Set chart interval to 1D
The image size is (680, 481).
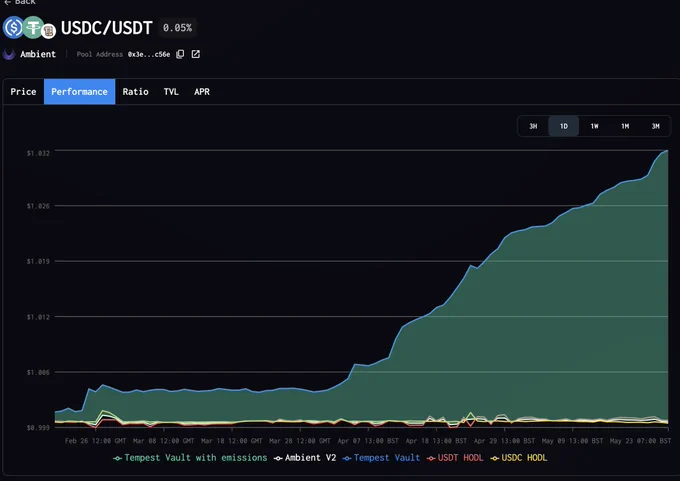tap(563, 126)
